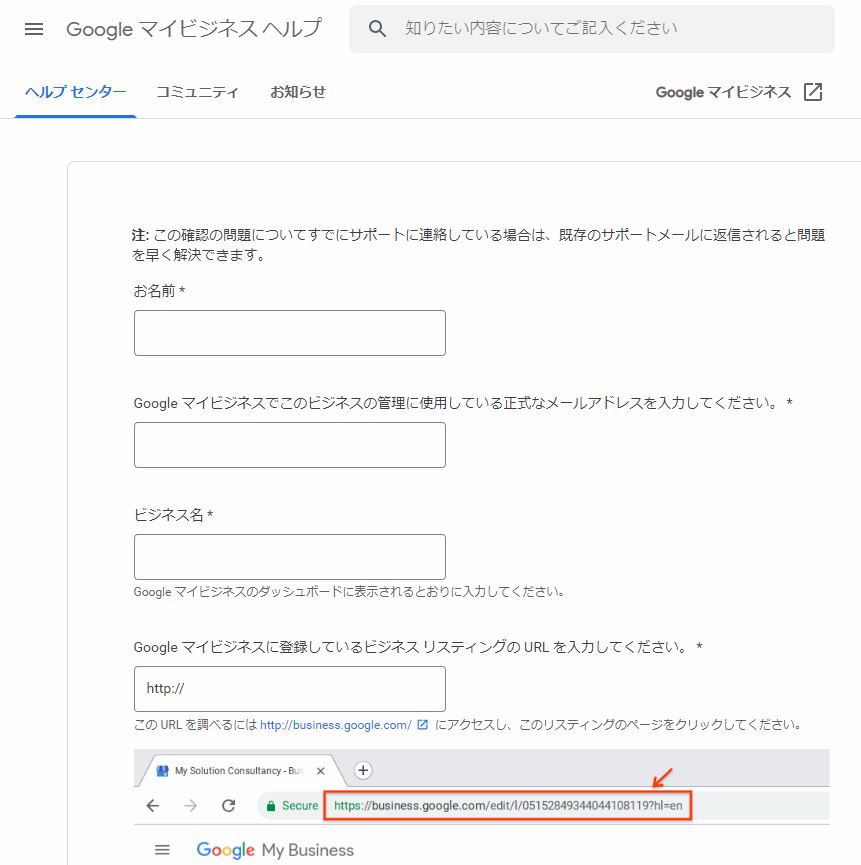The width and height of the screenshot is (861, 865).
Task: Click the open-in-new icon after business.google.com link
Action: tap(423, 725)
